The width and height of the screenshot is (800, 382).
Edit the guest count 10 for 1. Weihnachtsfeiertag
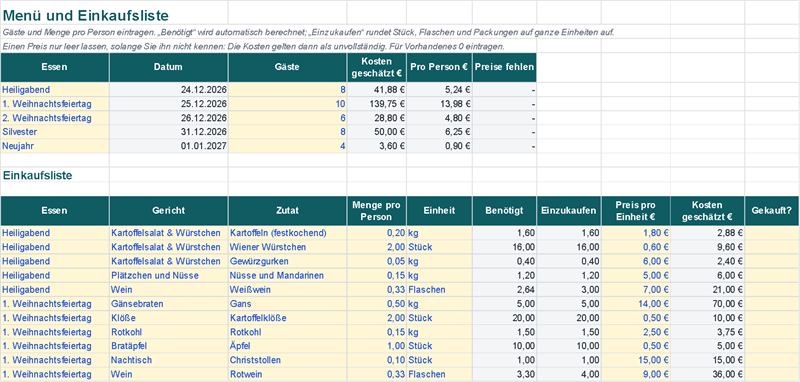[287, 104]
